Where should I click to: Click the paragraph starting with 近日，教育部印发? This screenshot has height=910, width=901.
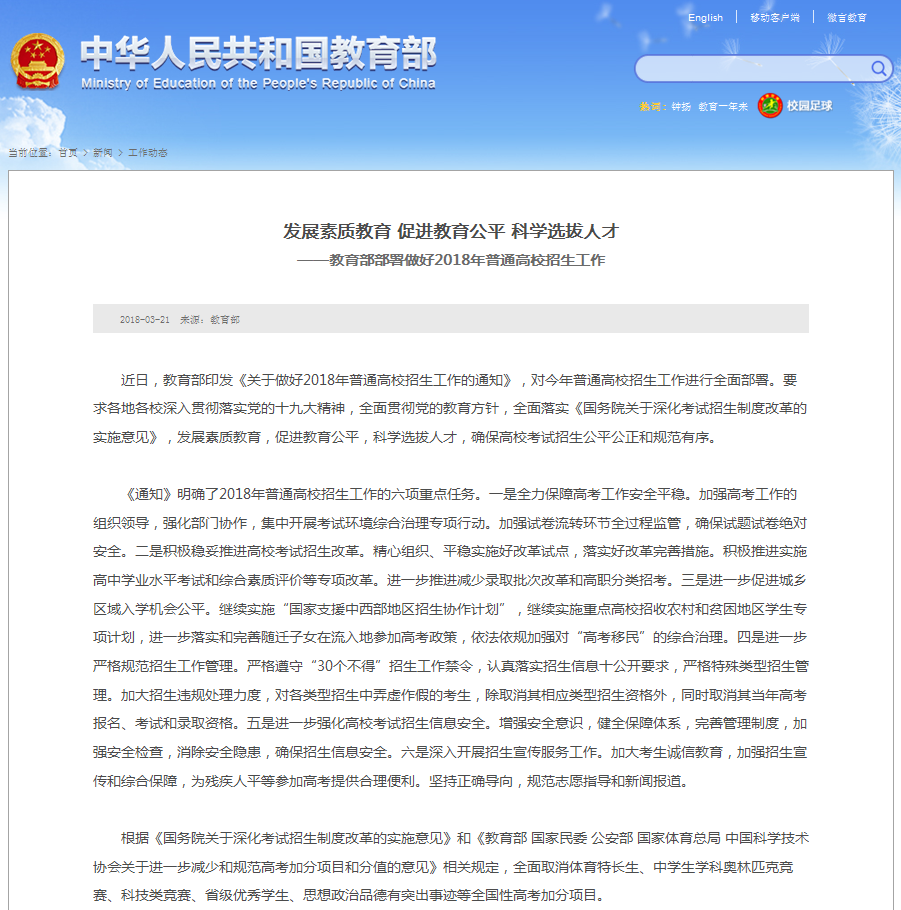(450, 409)
